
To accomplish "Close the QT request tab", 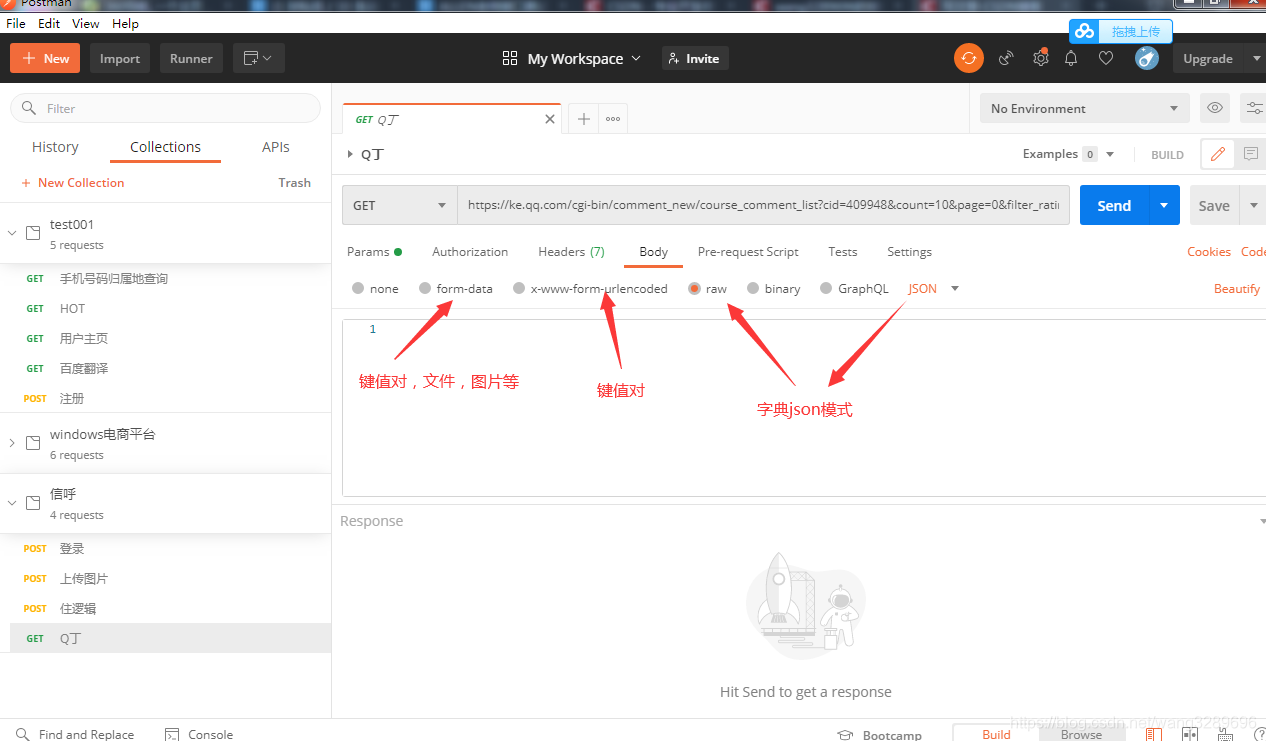I will (549, 119).
